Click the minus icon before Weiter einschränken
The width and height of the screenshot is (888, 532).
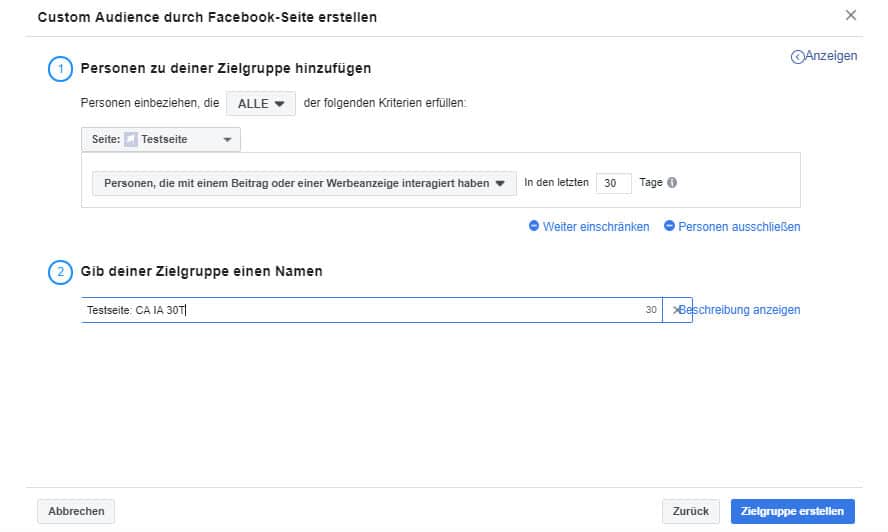534,226
